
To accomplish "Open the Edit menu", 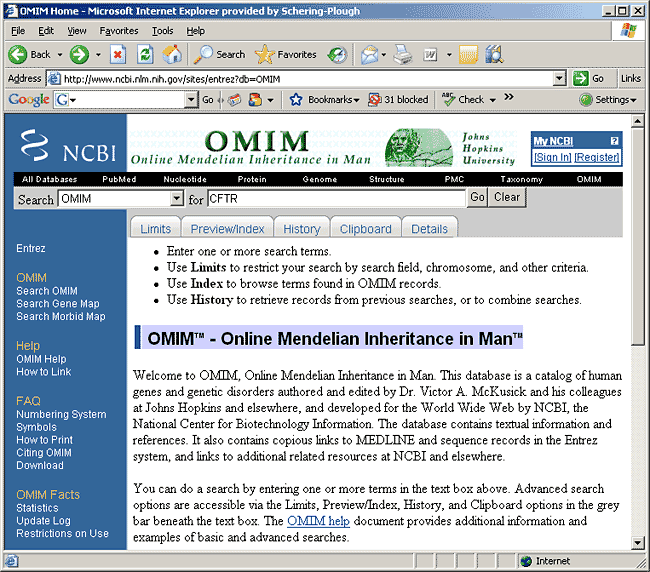I will (x=46, y=31).
